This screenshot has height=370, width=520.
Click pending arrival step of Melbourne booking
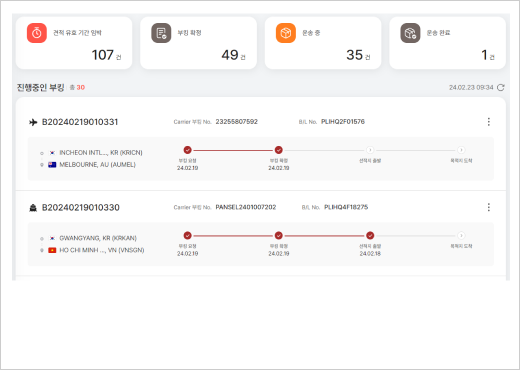pos(461,150)
